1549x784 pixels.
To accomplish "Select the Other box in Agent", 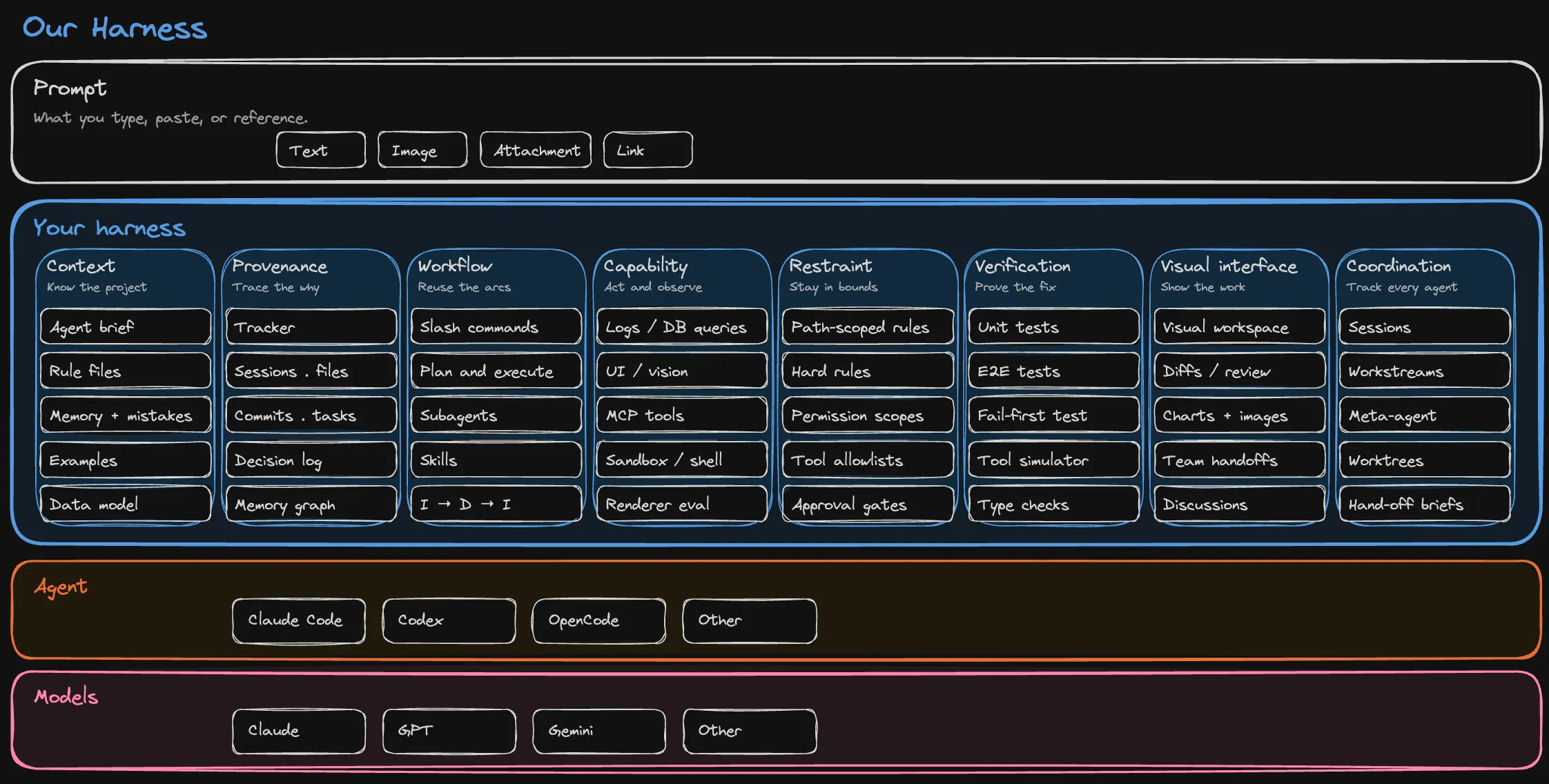I will tap(750, 620).
